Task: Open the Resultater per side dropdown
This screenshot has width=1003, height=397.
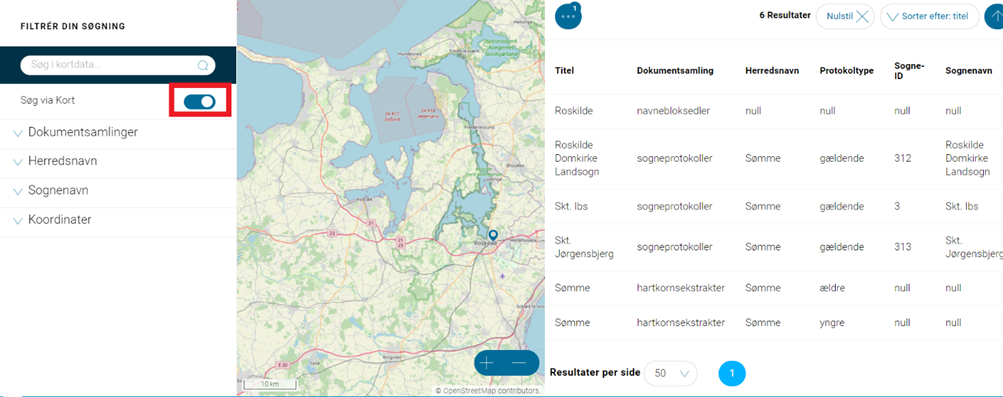Action: point(670,373)
